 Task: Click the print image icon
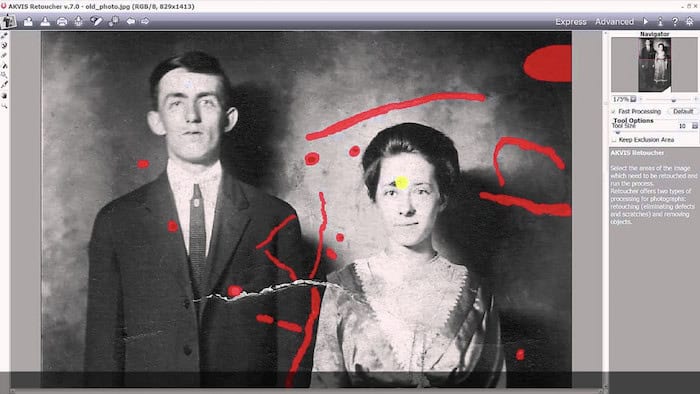[62, 21]
